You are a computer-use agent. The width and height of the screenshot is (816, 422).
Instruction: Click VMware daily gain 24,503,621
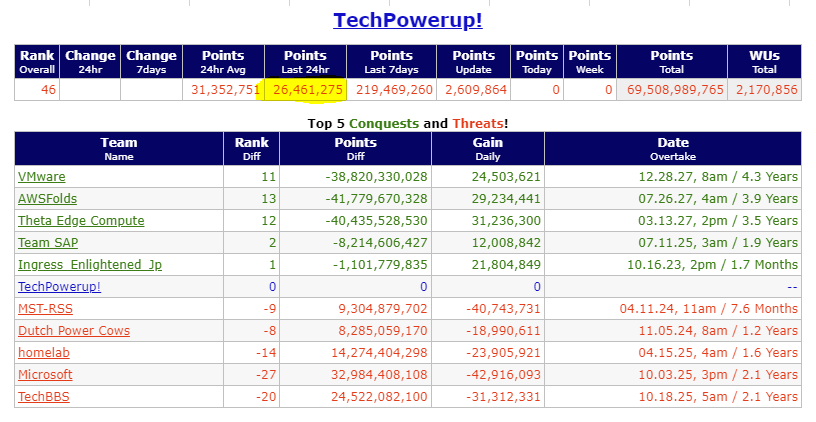506,177
